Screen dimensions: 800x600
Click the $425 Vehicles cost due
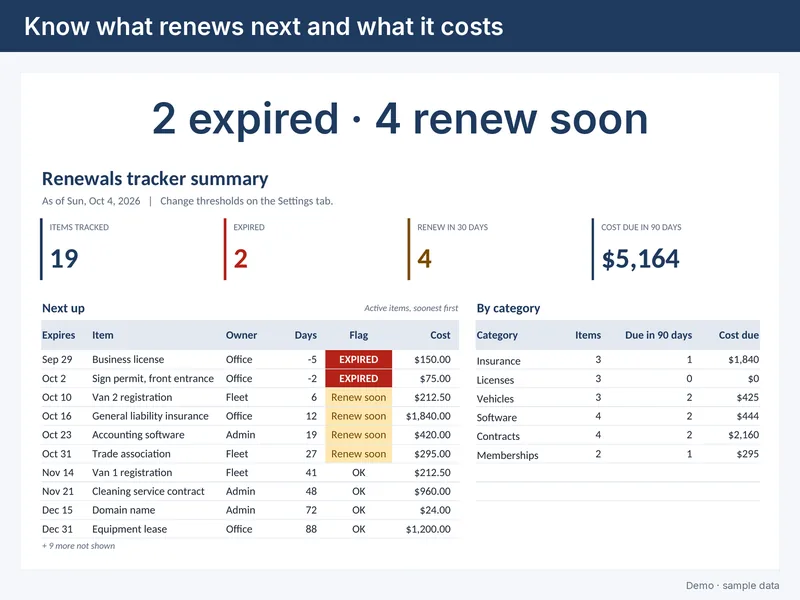coord(747,397)
